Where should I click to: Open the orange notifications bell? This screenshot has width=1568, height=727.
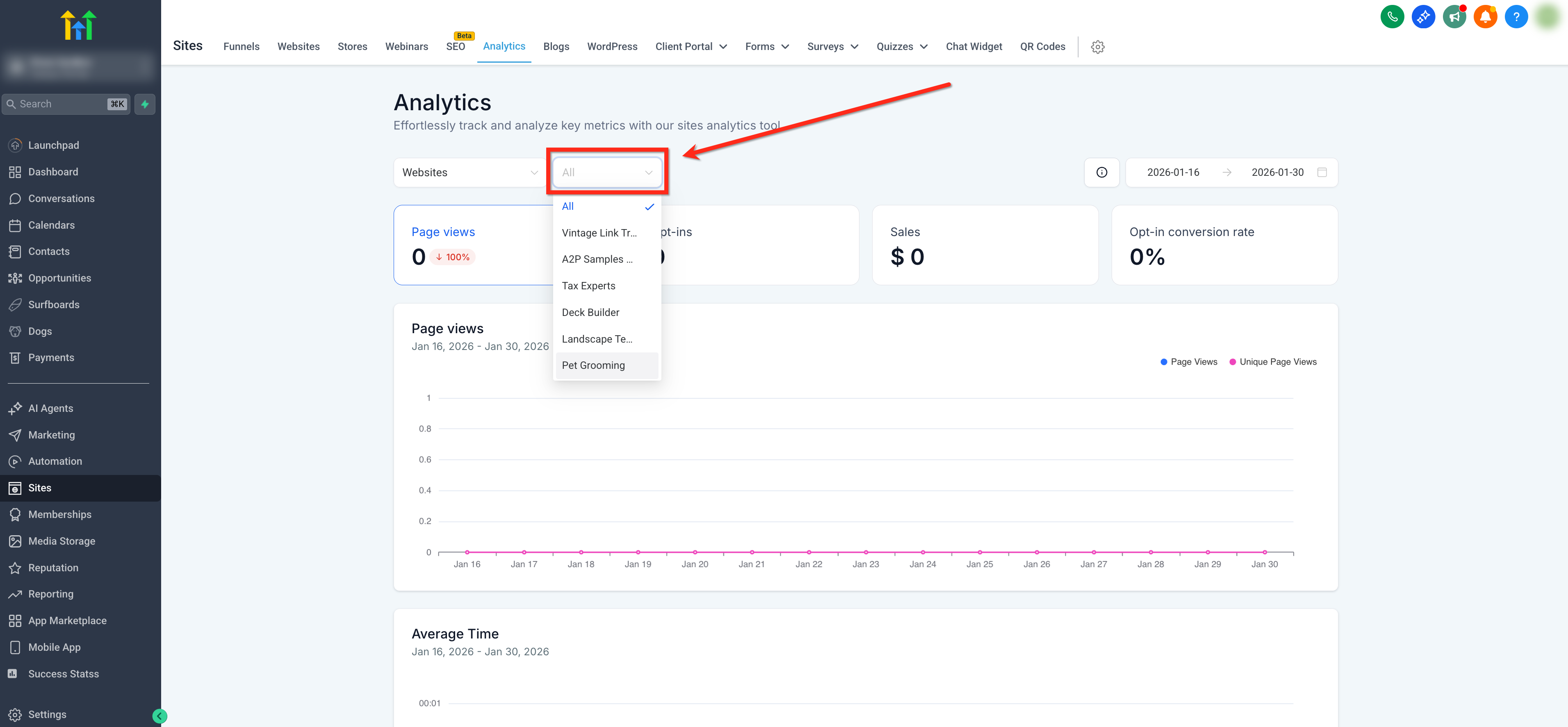[x=1485, y=16]
